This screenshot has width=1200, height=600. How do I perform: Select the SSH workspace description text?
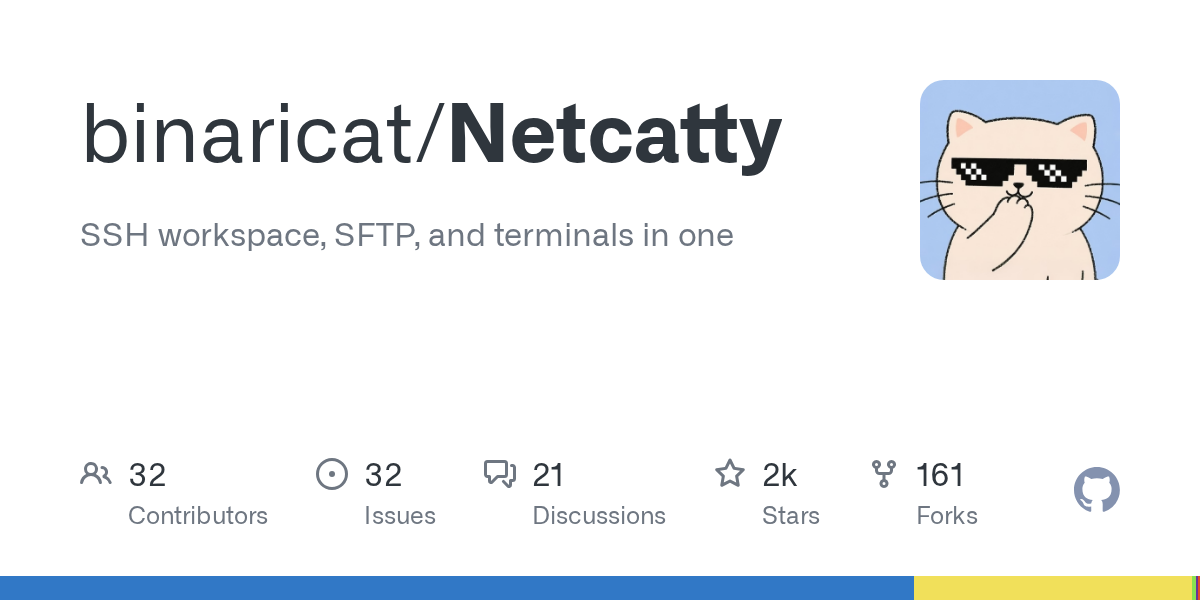(407, 236)
